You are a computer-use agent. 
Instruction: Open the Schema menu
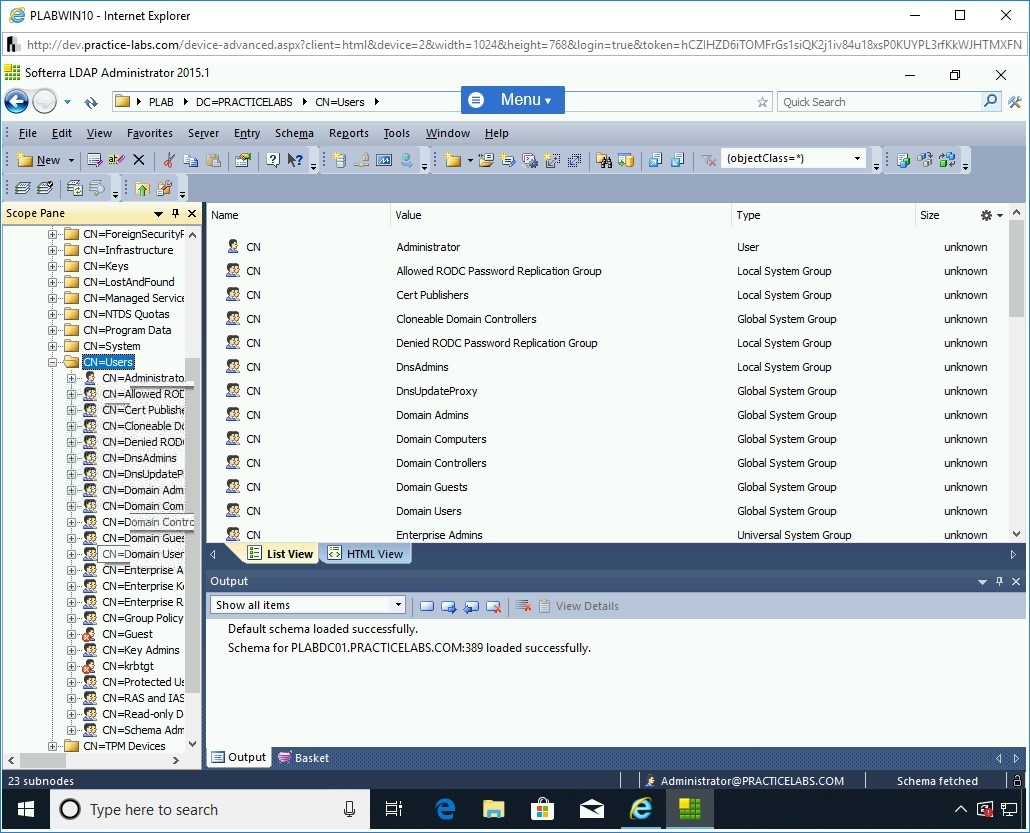(294, 133)
